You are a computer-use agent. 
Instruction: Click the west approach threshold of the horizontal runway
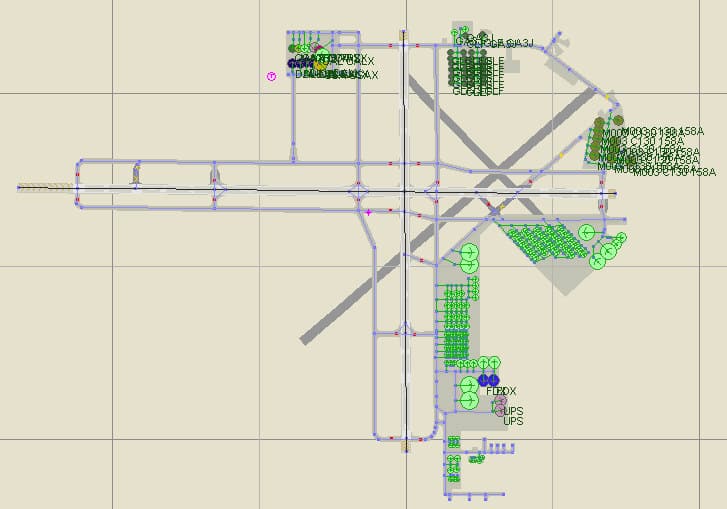pyautogui.click(x=45, y=187)
